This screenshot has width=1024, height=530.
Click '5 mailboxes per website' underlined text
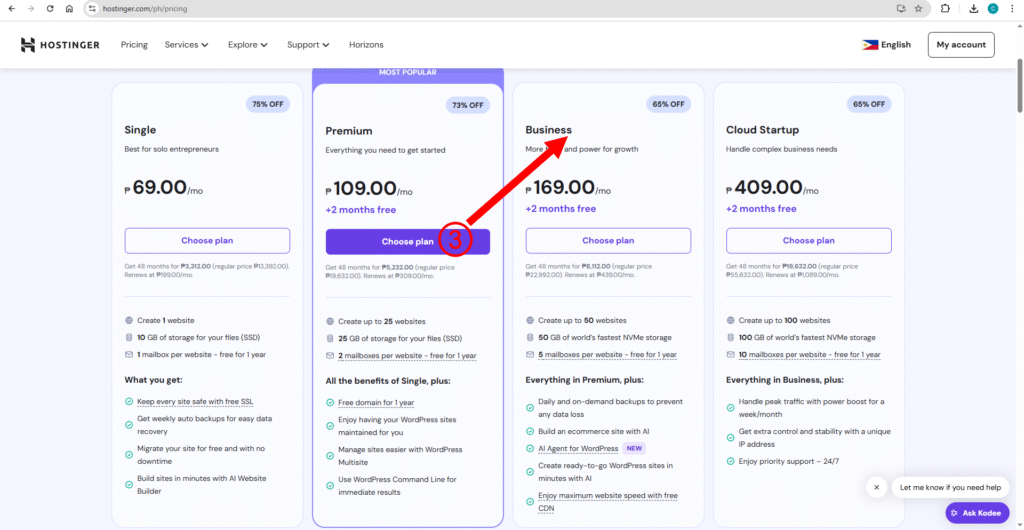tap(607, 354)
